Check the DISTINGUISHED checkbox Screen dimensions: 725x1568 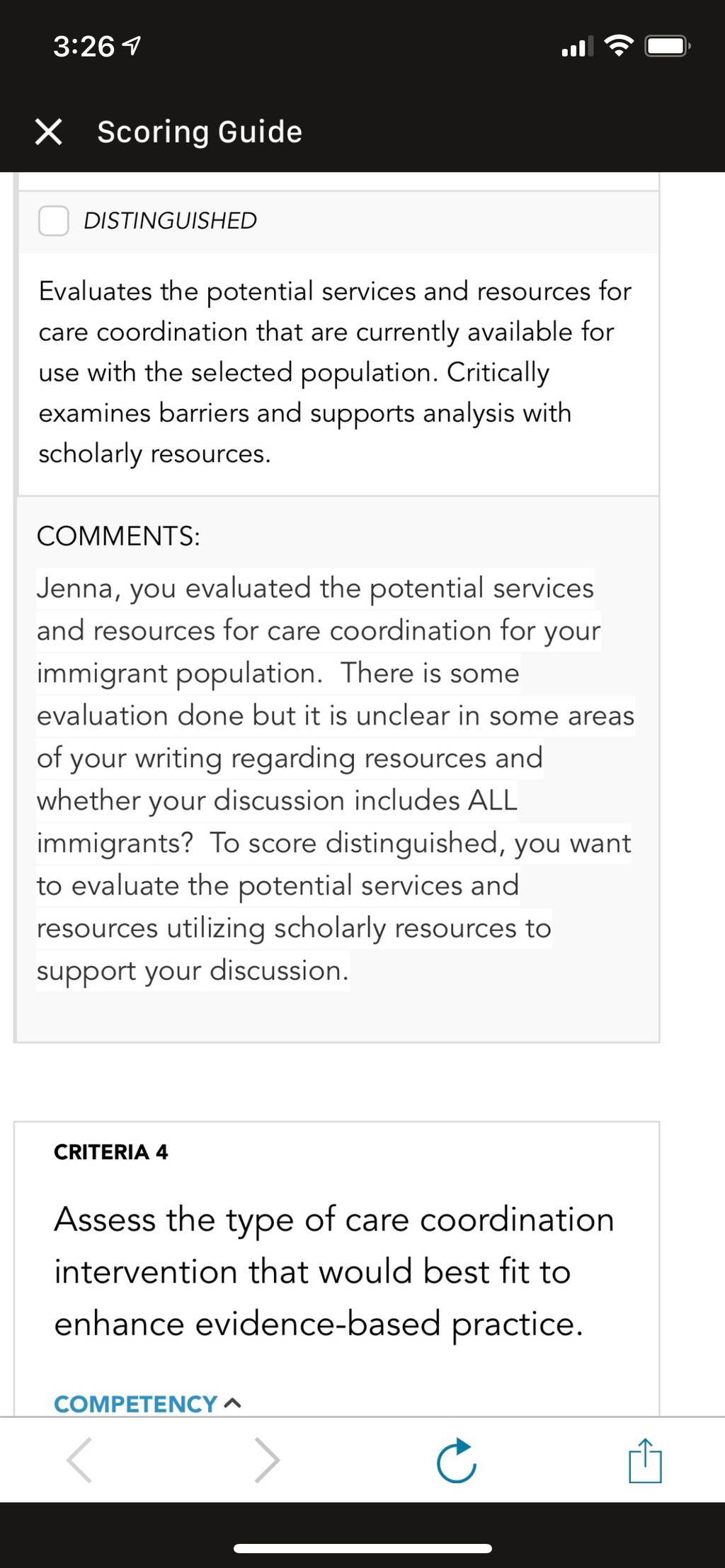pos(54,221)
